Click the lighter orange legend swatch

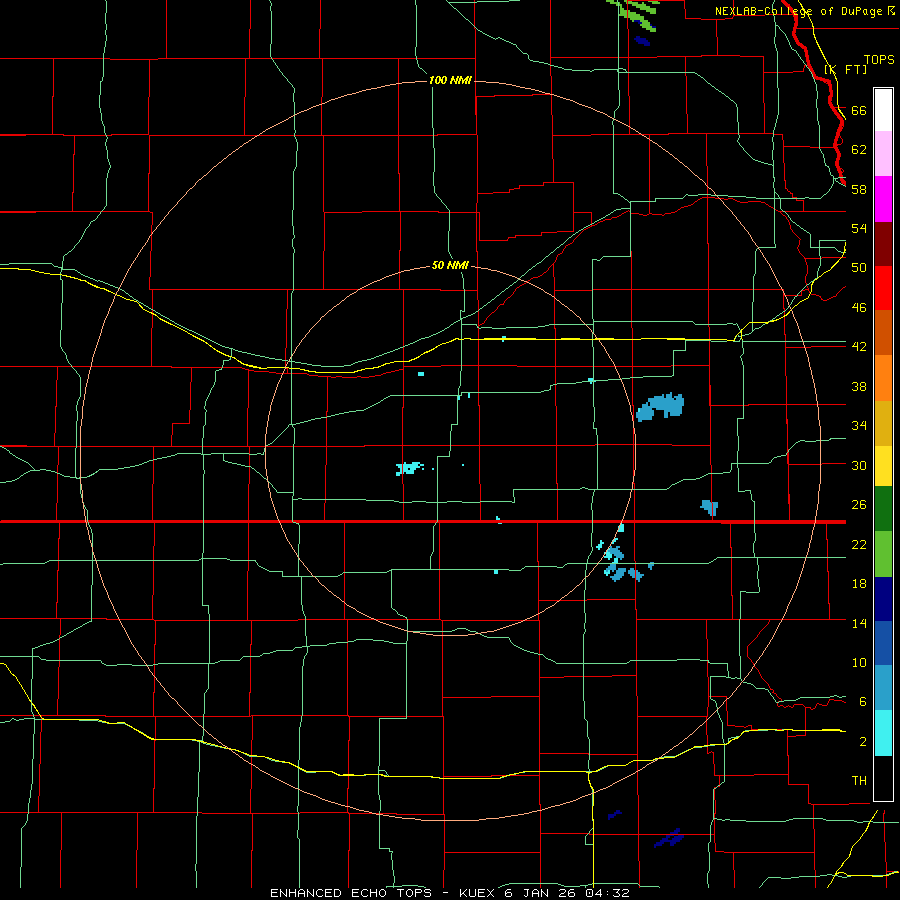coord(883,378)
